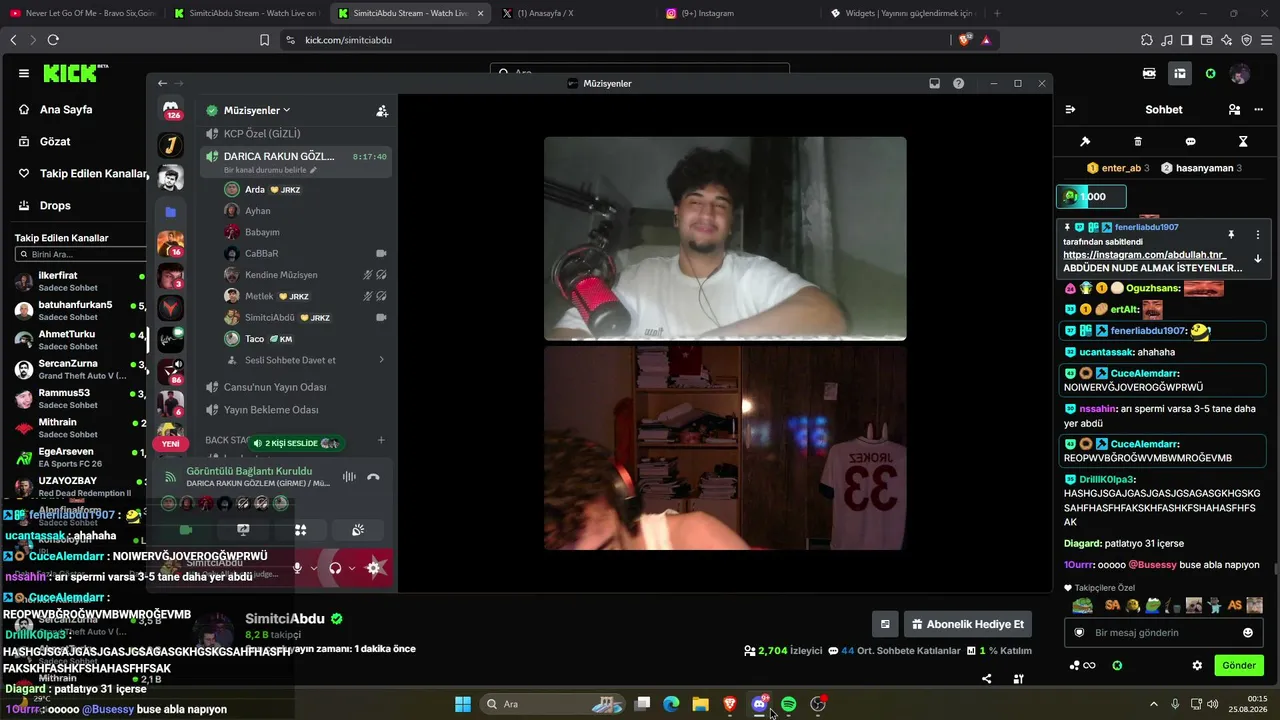
Task: Open Discord direct messages home icon
Action: [171, 111]
